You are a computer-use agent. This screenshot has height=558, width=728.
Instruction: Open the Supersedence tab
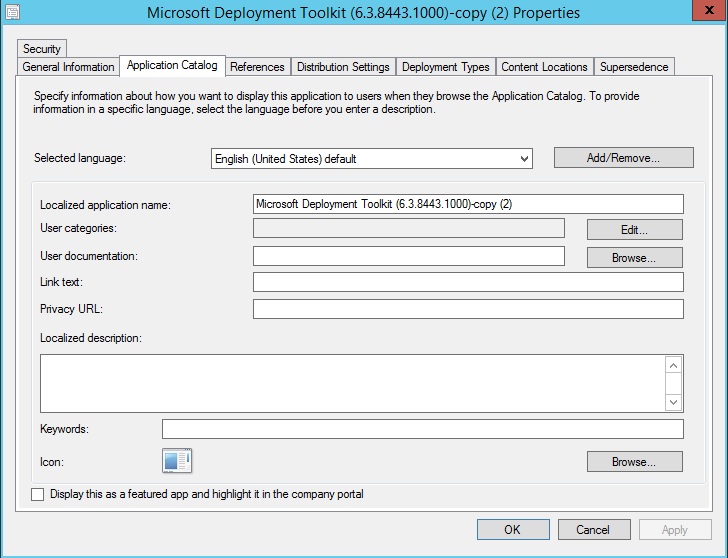pos(634,67)
